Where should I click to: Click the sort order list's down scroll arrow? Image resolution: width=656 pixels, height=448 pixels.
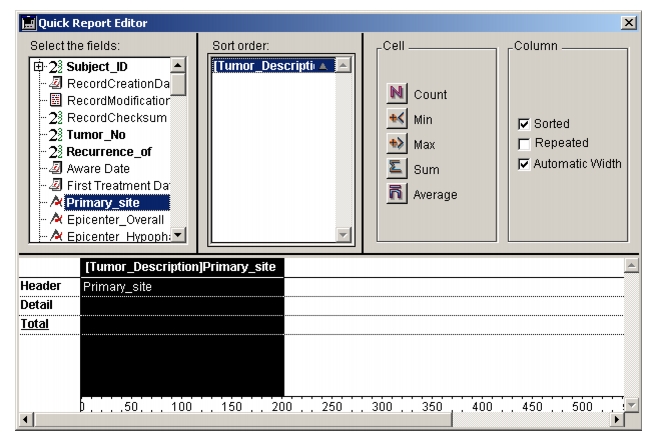(x=343, y=234)
